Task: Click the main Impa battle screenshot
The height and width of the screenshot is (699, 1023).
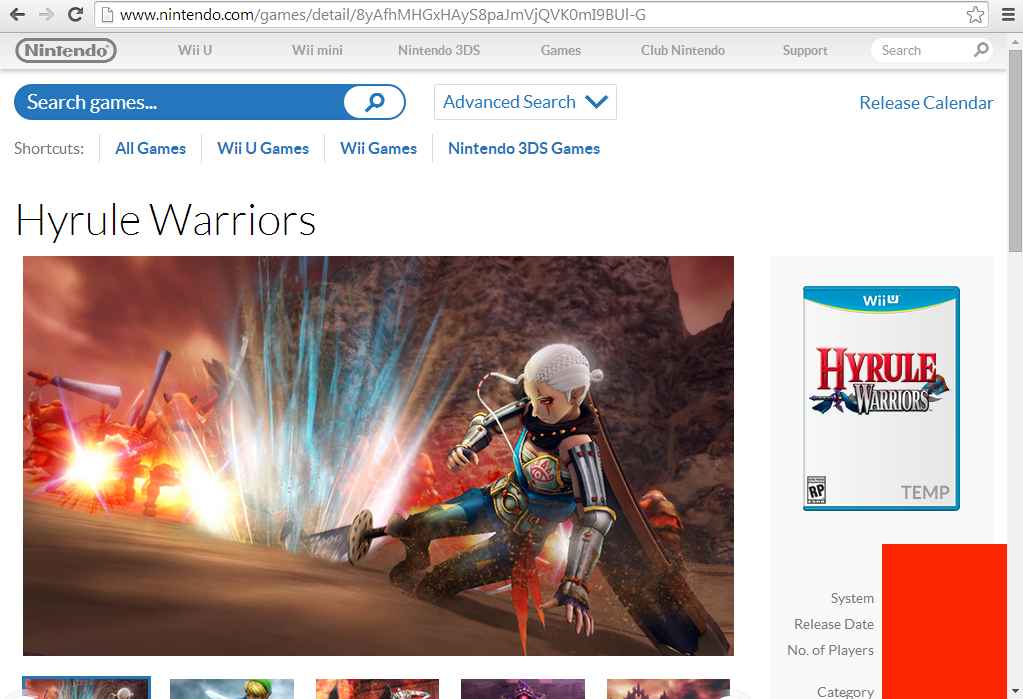Action: click(x=378, y=456)
